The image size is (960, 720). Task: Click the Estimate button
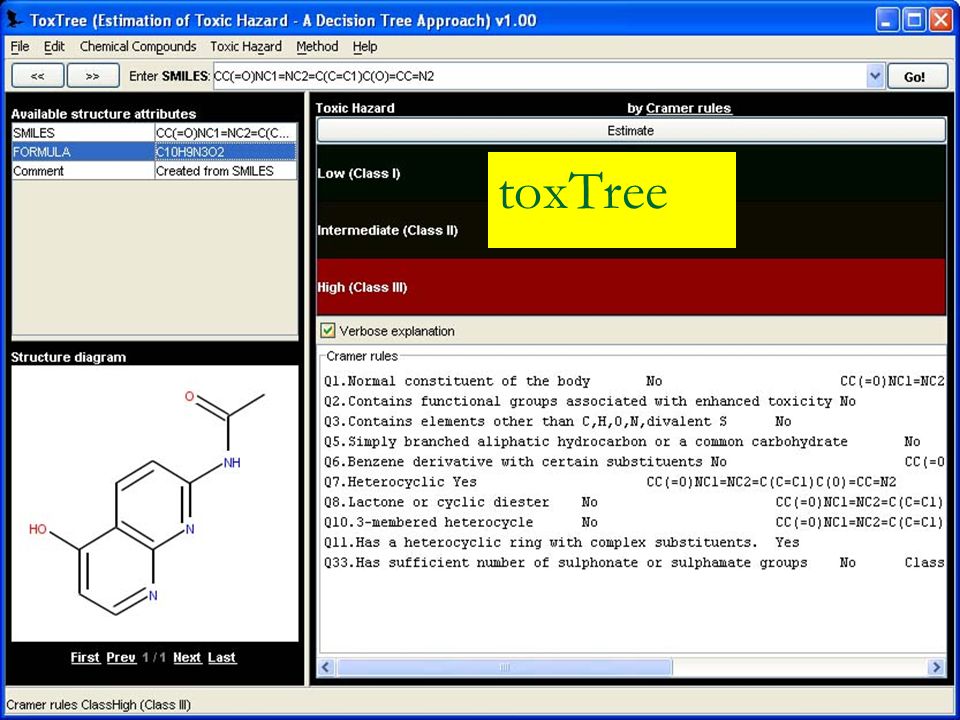[x=631, y=130]
